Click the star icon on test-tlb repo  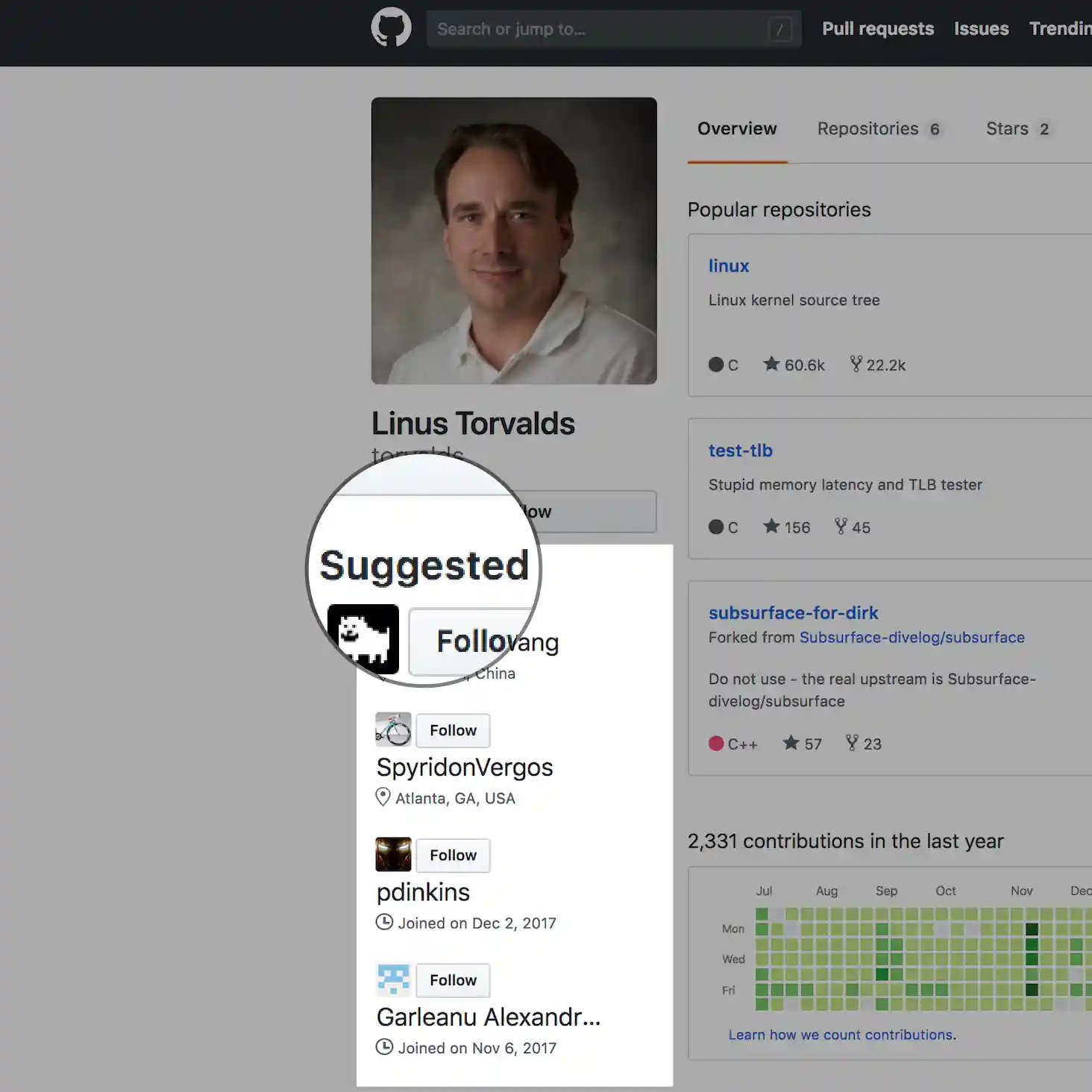[x=771, y=527]
